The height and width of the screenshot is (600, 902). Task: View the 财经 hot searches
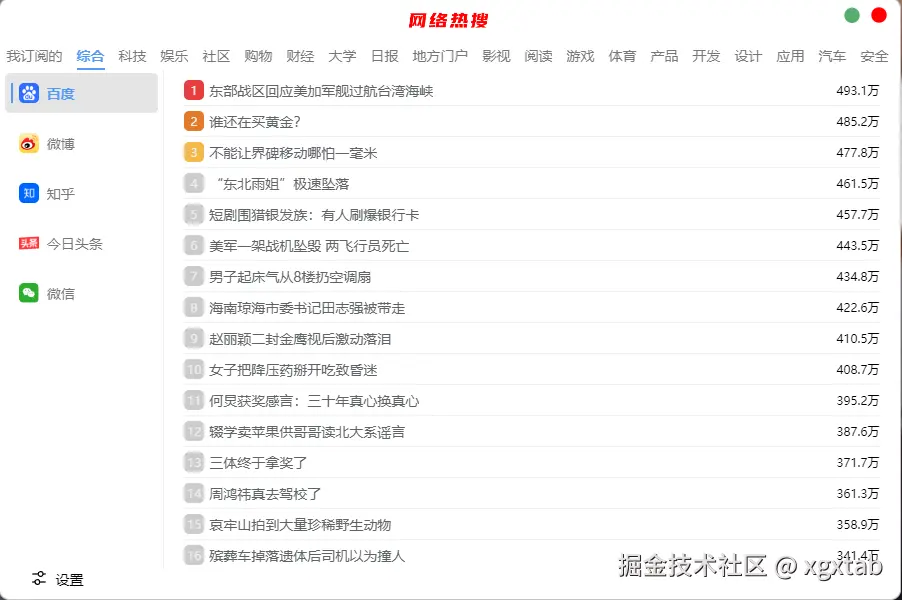point(300,57)
